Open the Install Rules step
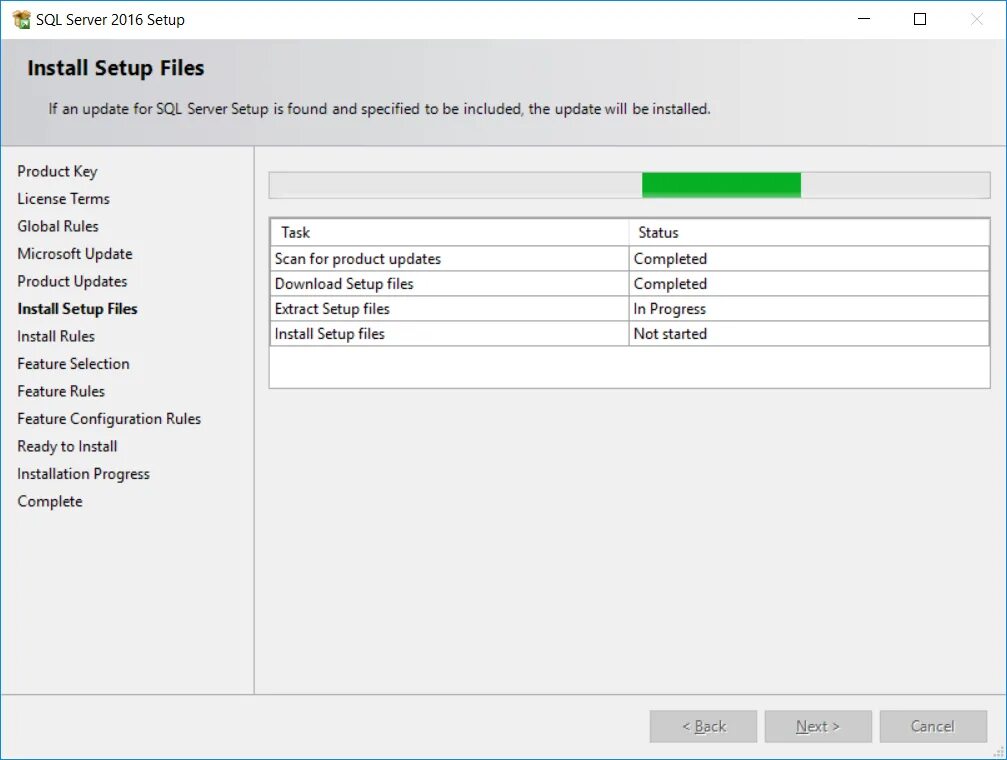Screen dimensions: 1007x760 coord(55,336)
